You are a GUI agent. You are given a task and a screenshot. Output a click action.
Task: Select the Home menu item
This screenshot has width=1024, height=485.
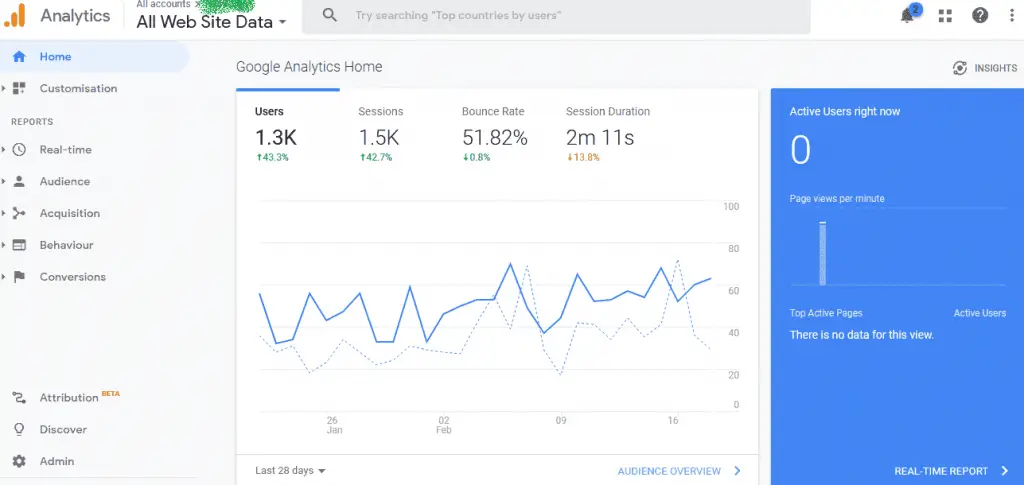94,57
